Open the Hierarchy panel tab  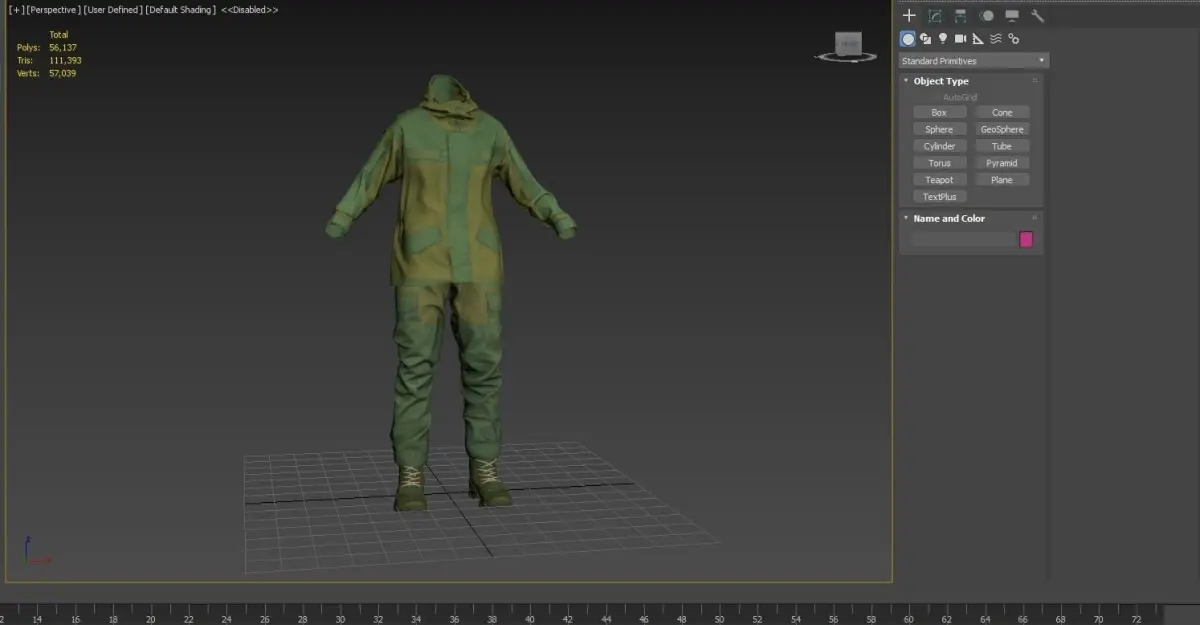point(961,16)
